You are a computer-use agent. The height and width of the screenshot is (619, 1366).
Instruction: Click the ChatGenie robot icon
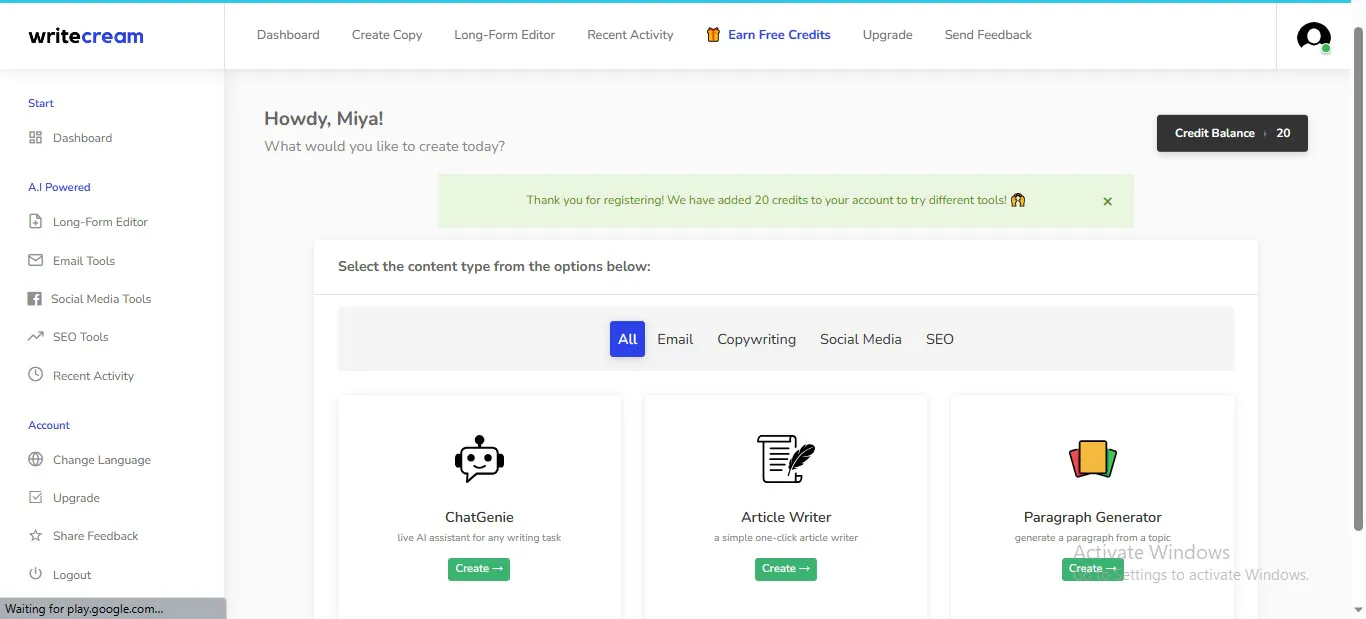click(479, 460)
